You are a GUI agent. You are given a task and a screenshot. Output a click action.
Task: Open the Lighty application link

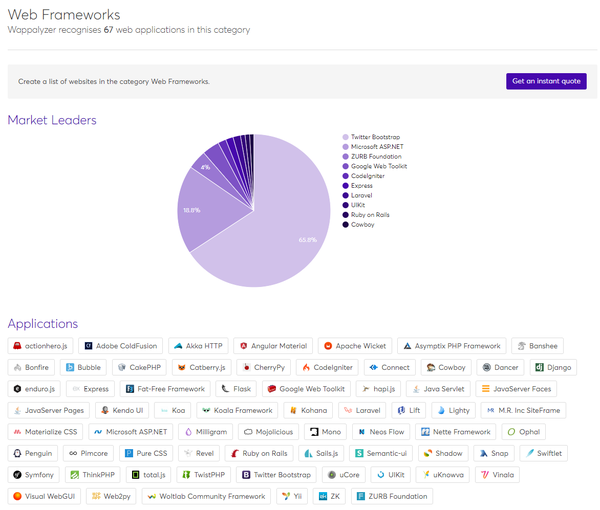tap(453, 410)
